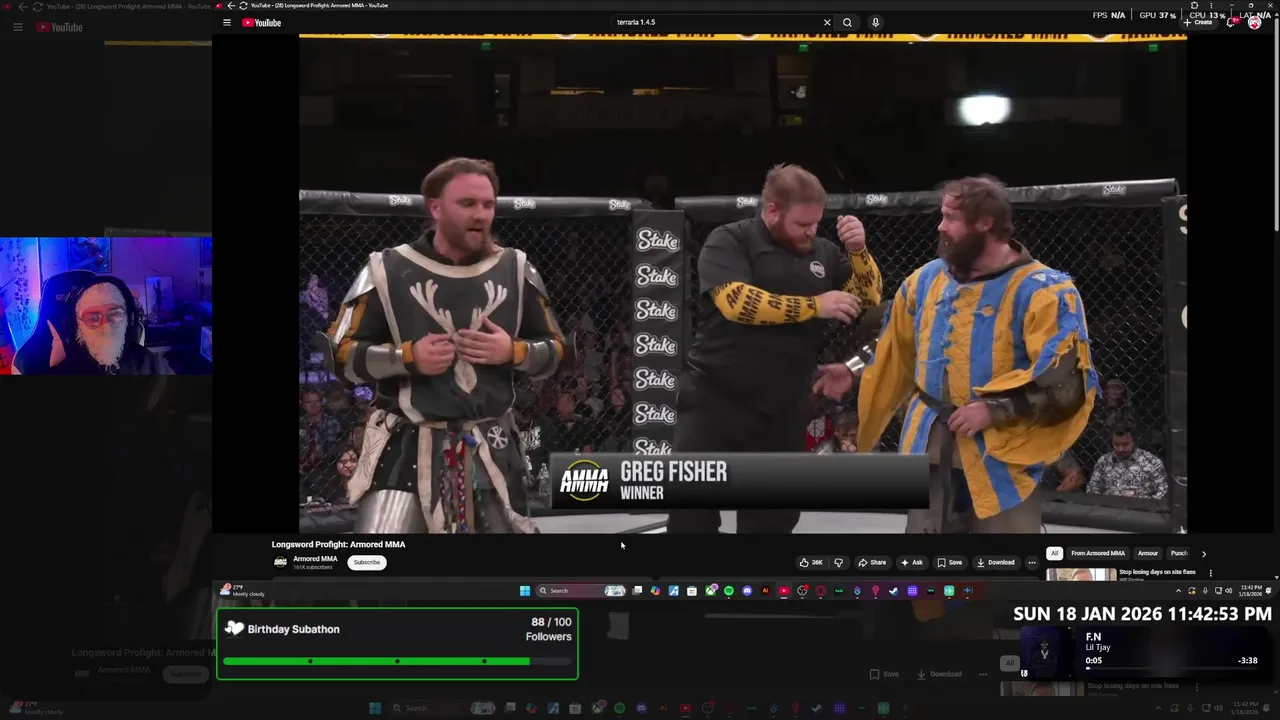Open the YouTube guide hamburger menu

227,22
